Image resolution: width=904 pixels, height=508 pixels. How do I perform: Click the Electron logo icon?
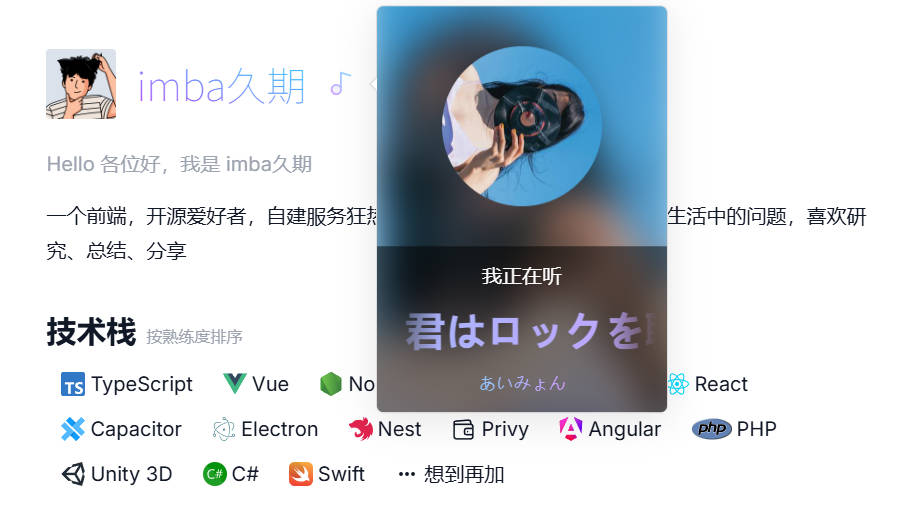tap(224, 429)
